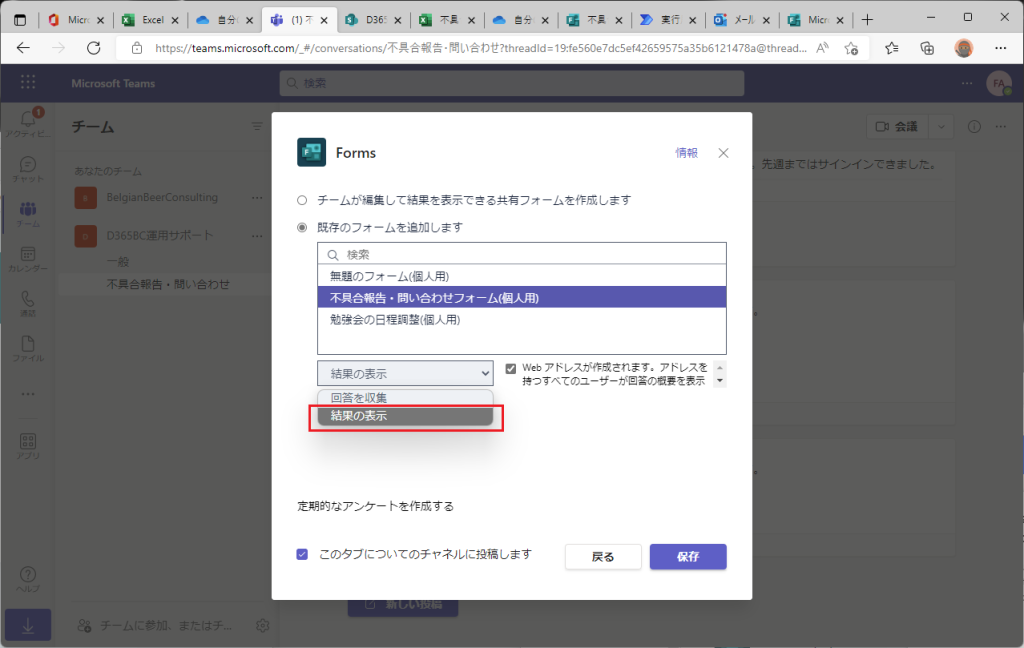This screenshot has height=648, width=1024.
Task: Click the read aloud icon in address bar
Action: tap(822, 48)
